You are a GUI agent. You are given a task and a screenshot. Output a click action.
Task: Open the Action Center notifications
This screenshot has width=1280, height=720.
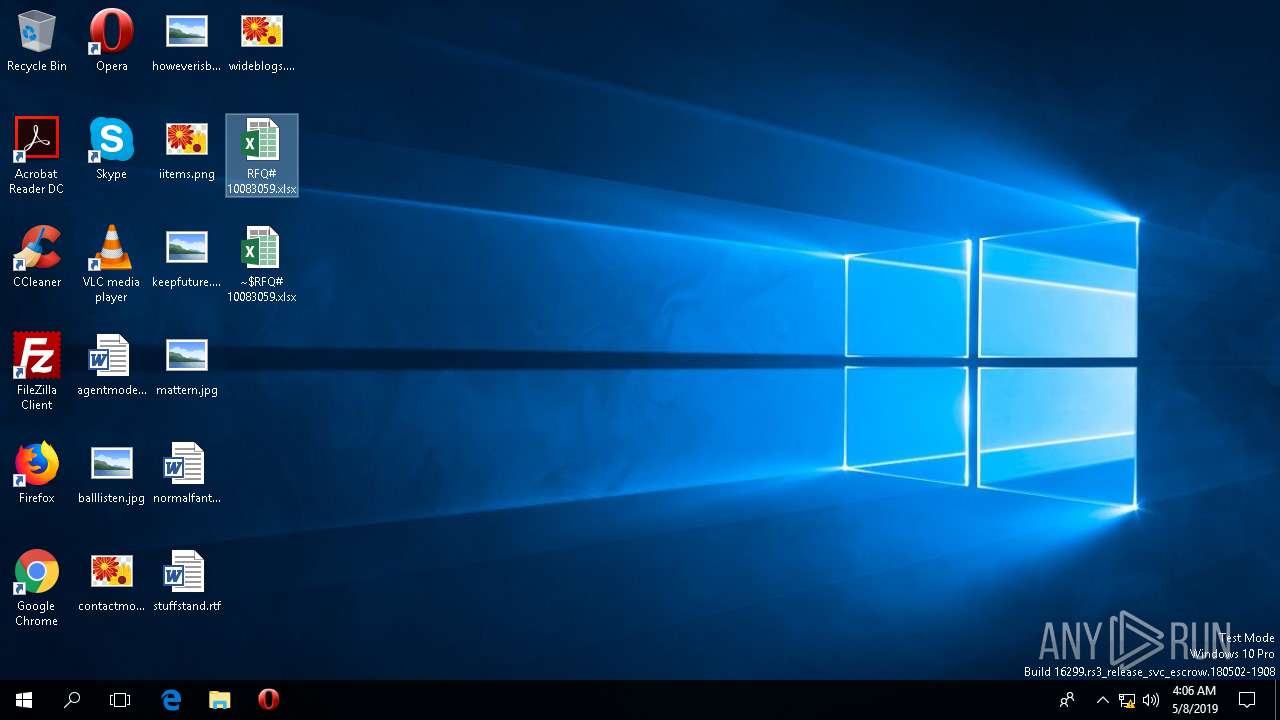tap(1247, 700)
